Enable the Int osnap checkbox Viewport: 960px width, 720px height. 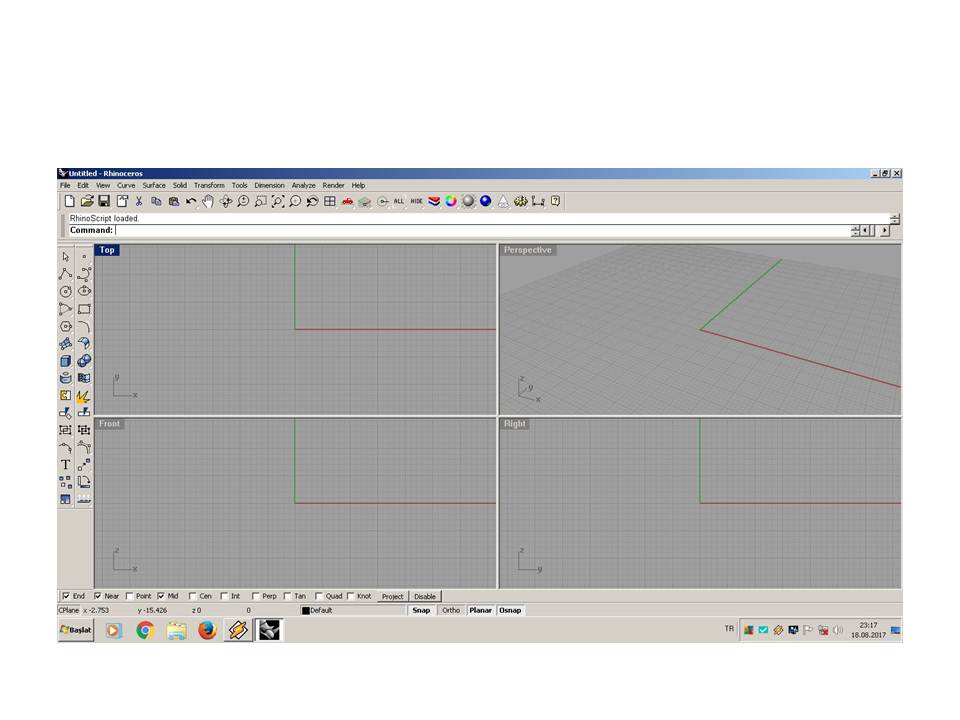tap(224, 596)
